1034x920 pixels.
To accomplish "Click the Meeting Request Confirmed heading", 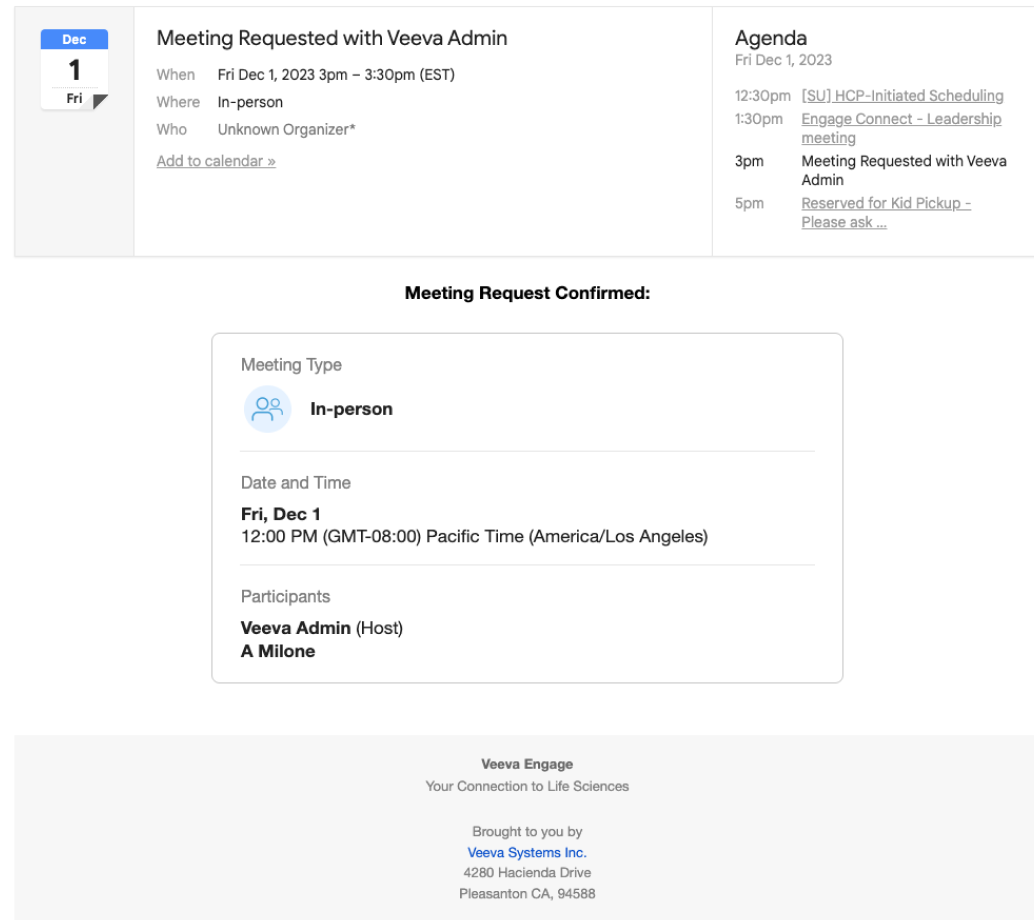I will pyautogui.click(x=527, y=293).
